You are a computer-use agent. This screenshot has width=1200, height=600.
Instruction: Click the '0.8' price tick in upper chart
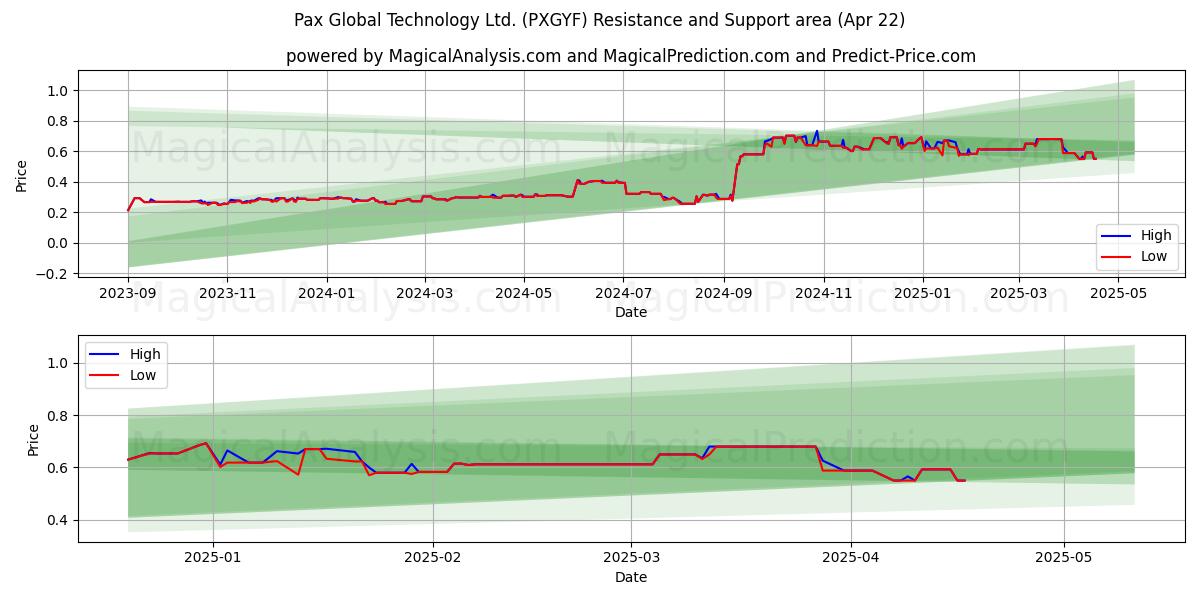59,121
